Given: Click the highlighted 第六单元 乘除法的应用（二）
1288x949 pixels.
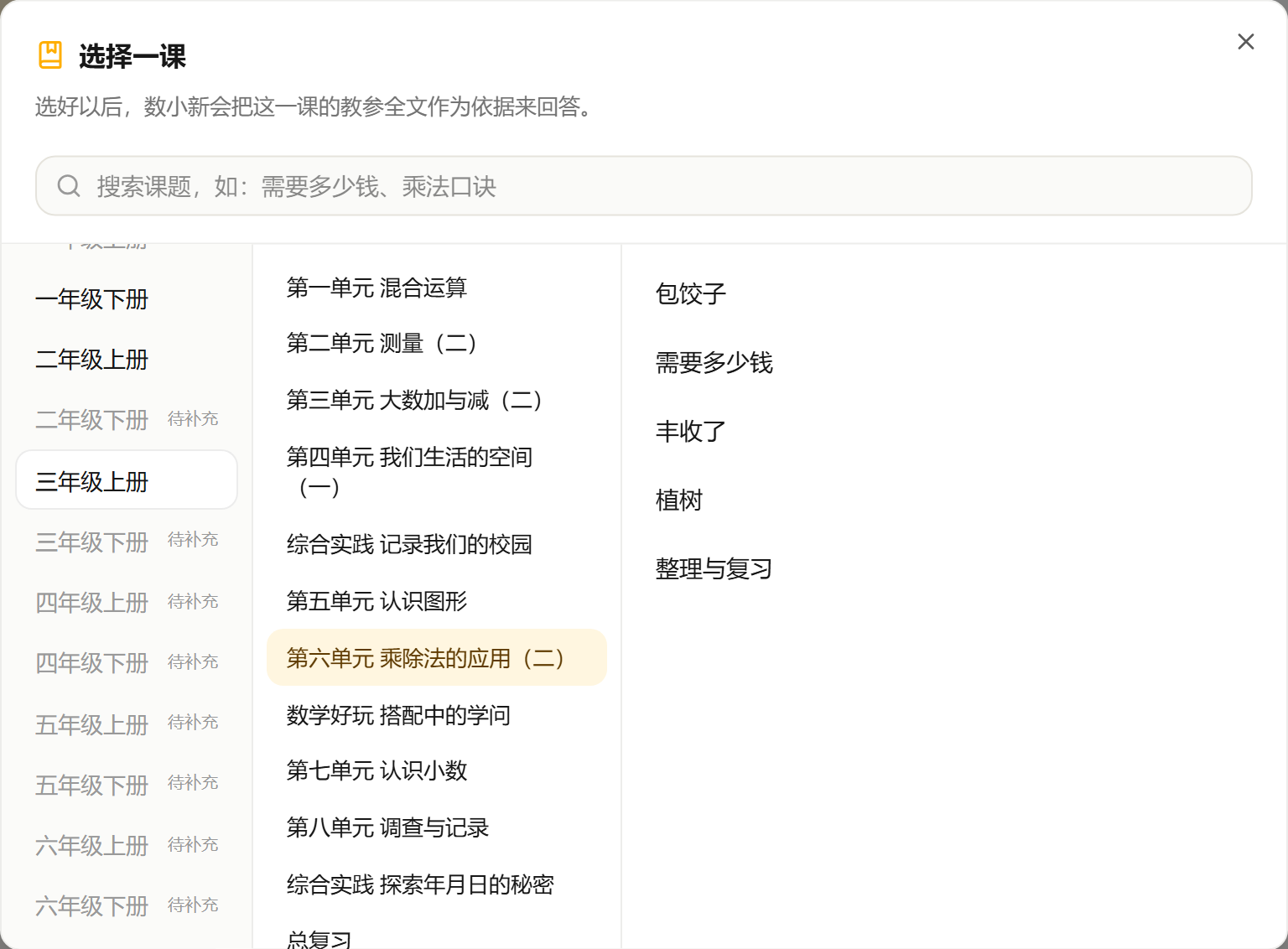Looking at the screenshot, I should 436,658.
